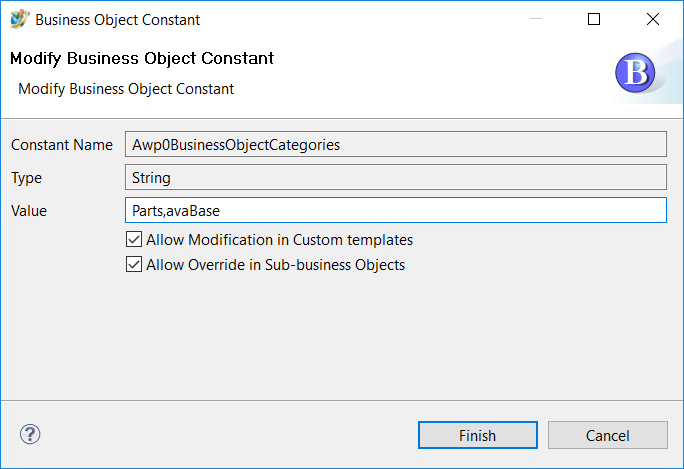The image size is (684, 469).
Task: Click the bold Modify Business Object Constant heading
Action: [142, 58]
